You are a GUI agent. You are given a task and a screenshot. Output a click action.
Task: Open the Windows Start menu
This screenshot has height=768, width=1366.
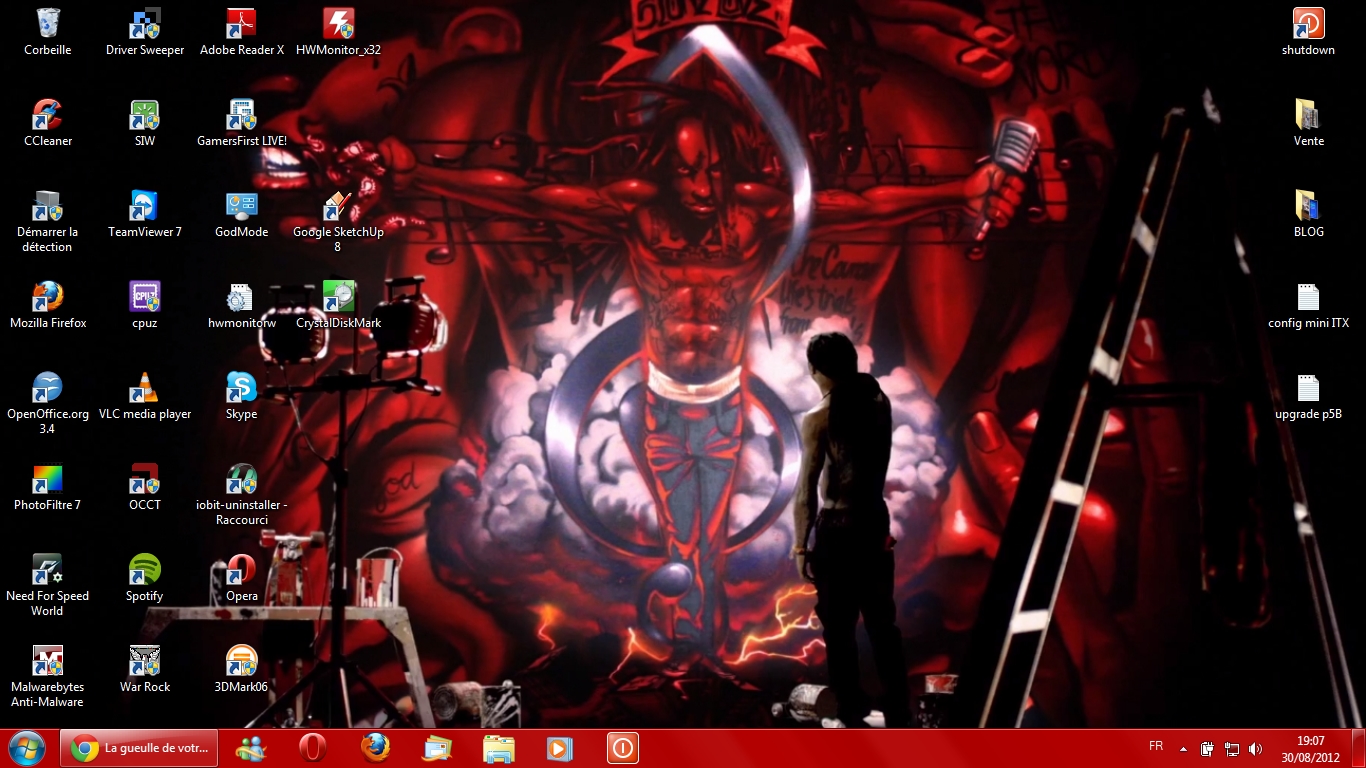click(27, 748)
